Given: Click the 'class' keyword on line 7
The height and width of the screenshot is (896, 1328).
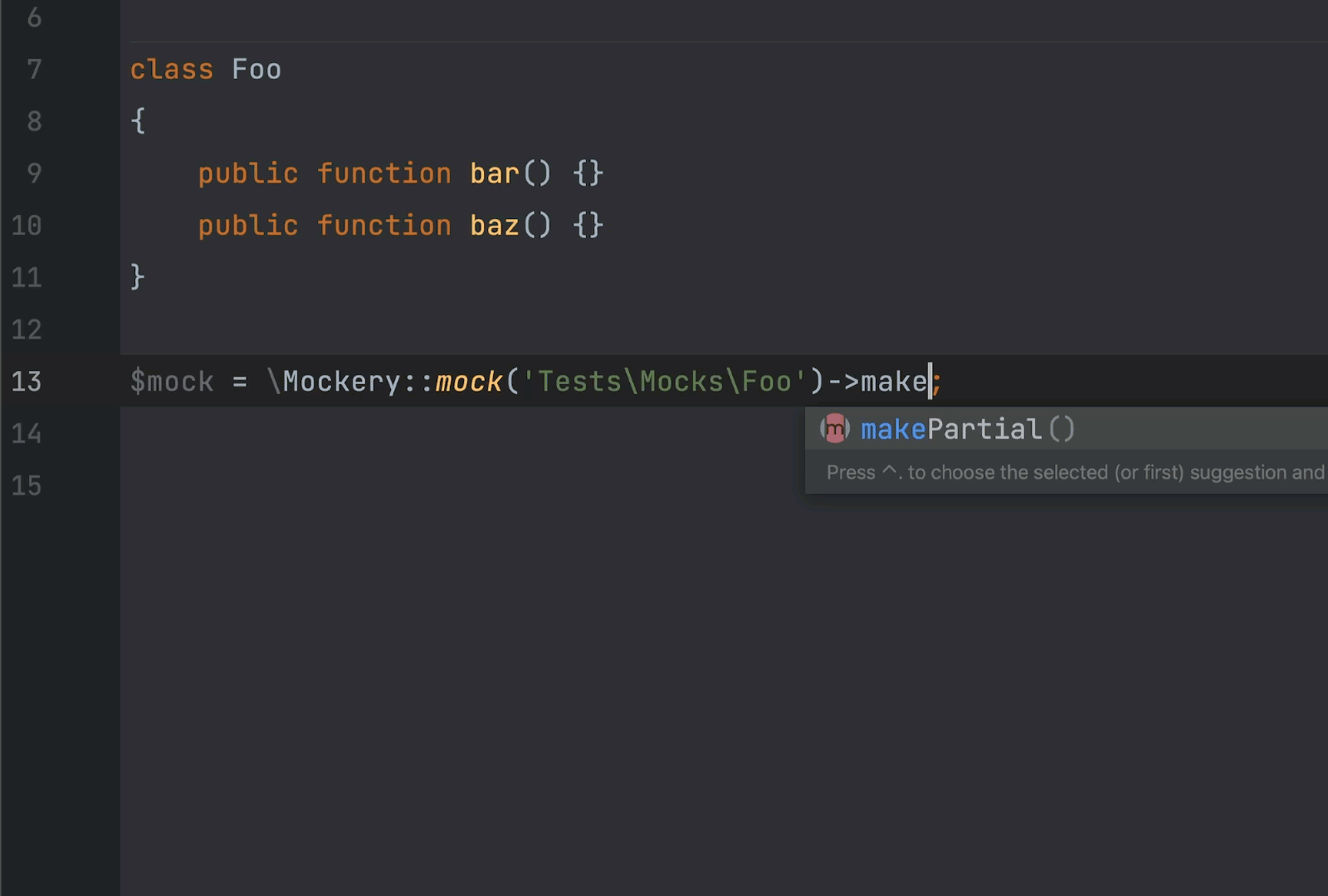Looking at the screenshot, I should (172, 69).
